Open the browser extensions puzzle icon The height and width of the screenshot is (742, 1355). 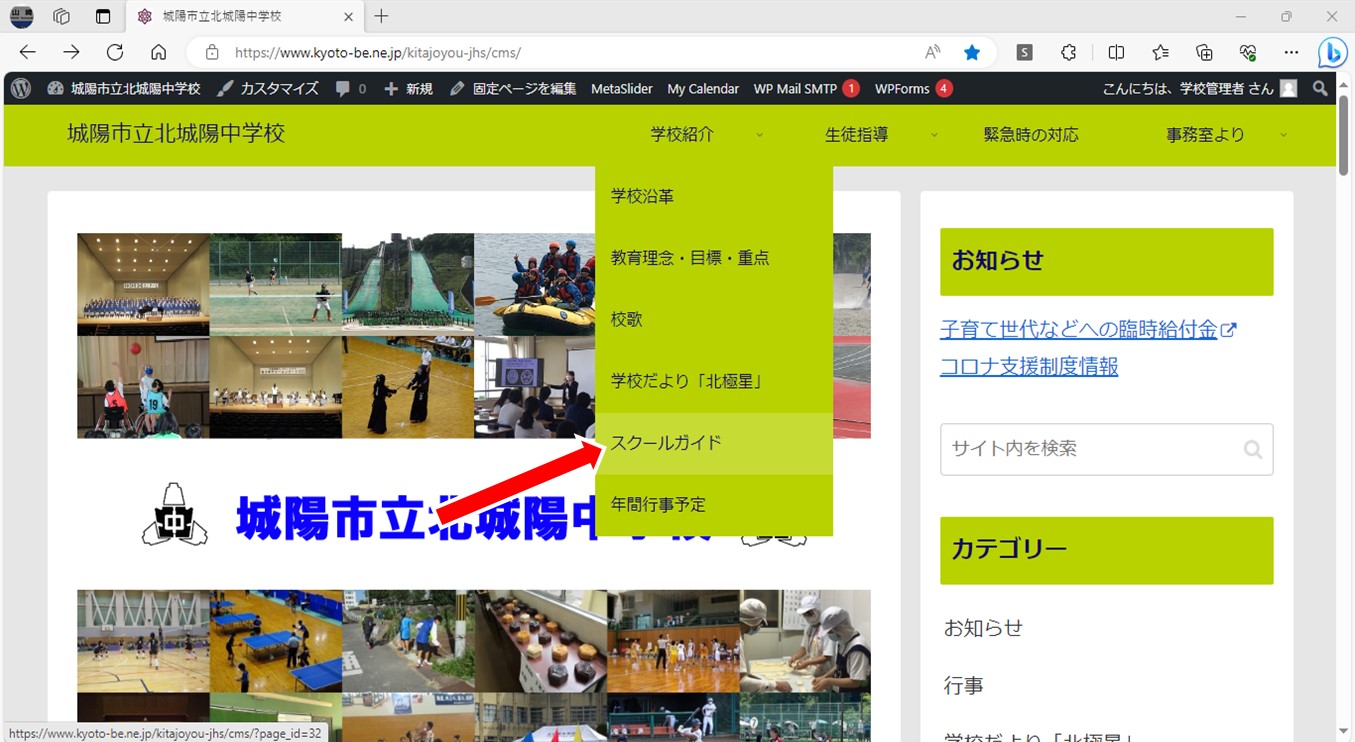pyautogui.click(x=1069, y=52)
